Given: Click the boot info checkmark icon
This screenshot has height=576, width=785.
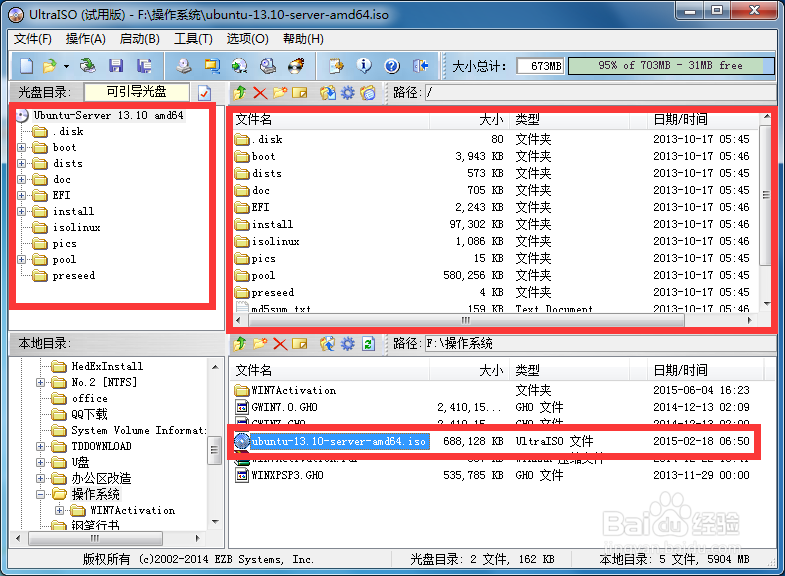Looking at the screenshot, I should coord(205,93).
